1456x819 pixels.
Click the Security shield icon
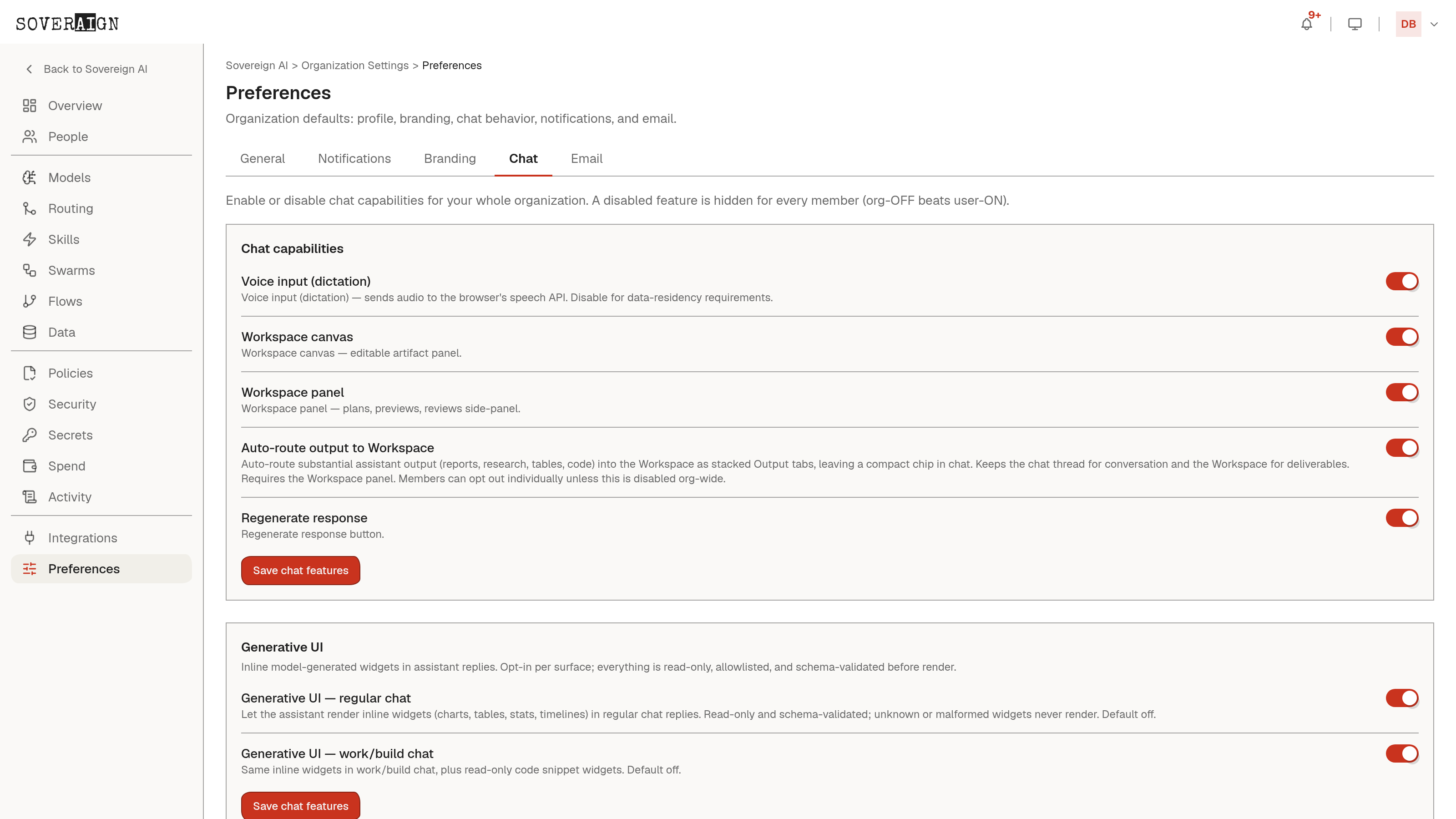30,404
